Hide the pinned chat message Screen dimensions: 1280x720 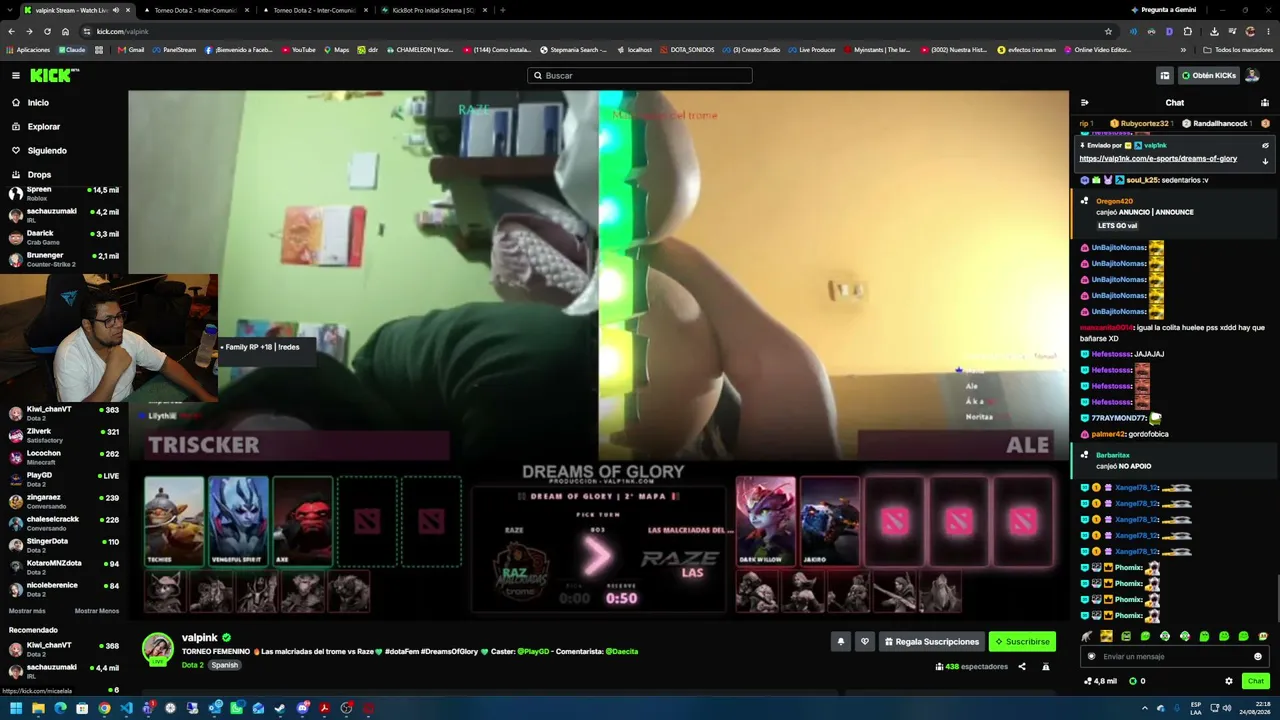[1265, 146]
